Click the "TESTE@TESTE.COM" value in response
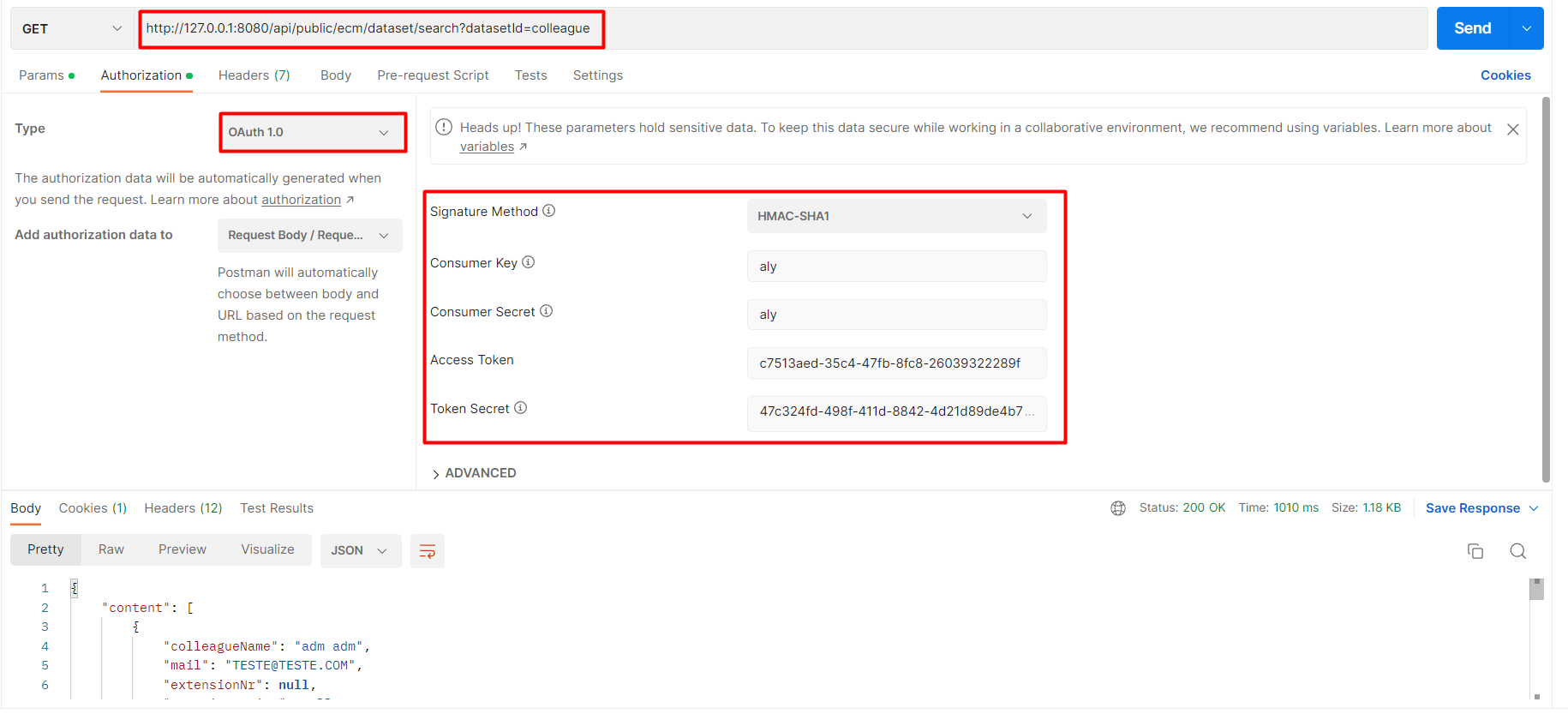This screenshot has height=714, width=1568. tap(290, 665)
